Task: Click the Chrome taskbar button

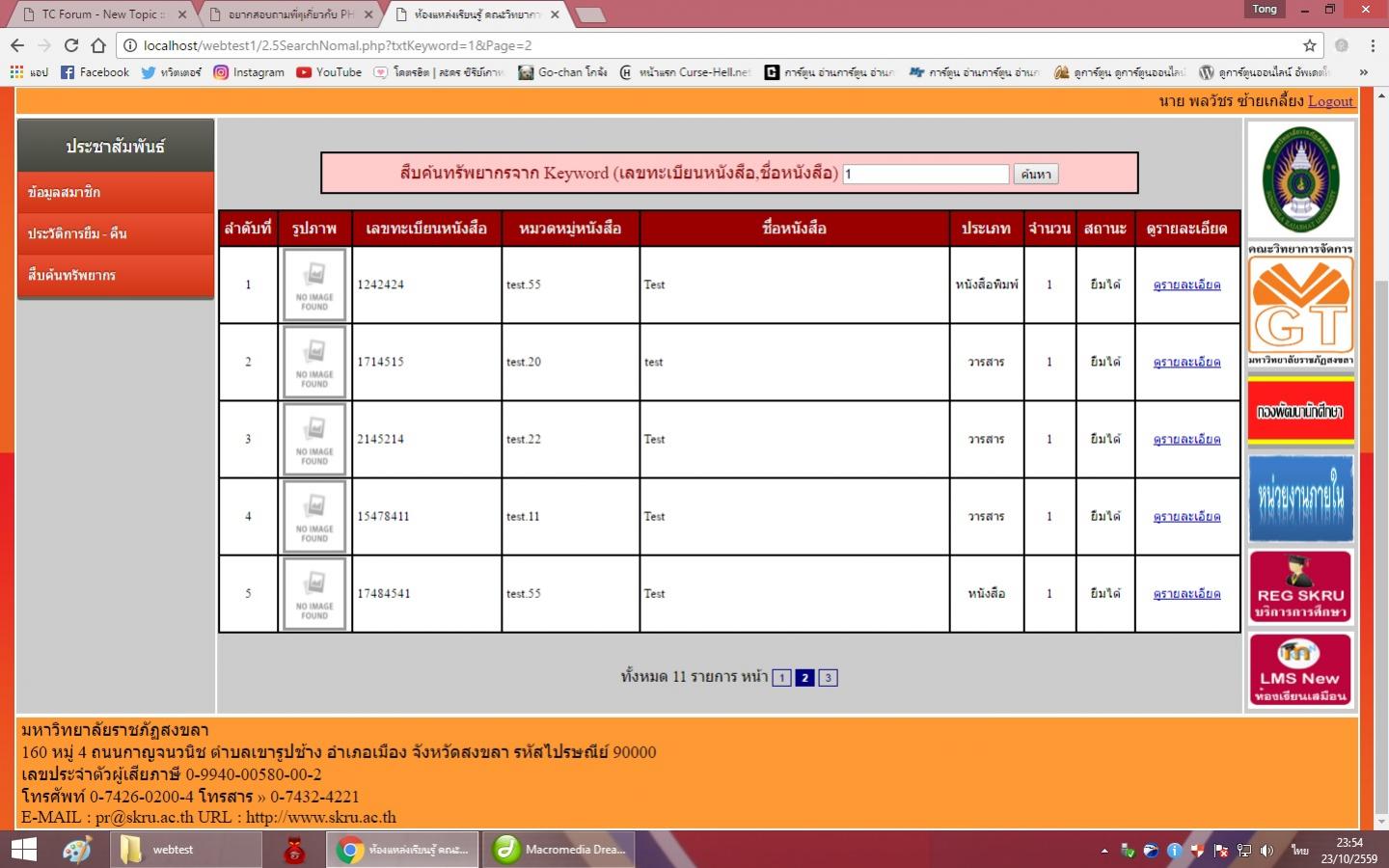Action: pyautogui.click(x=403, y=850)
